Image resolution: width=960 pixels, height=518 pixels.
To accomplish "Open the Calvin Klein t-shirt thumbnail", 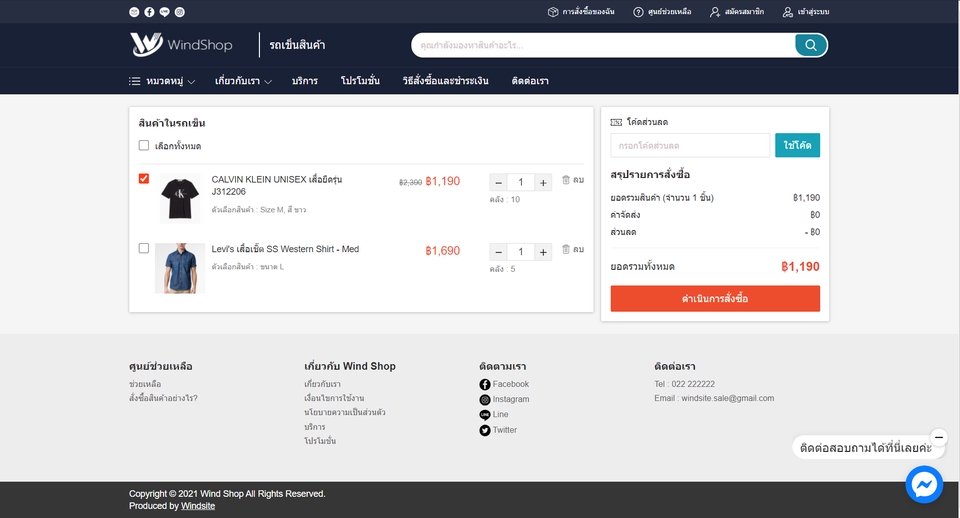I will [x=180, y=198].
